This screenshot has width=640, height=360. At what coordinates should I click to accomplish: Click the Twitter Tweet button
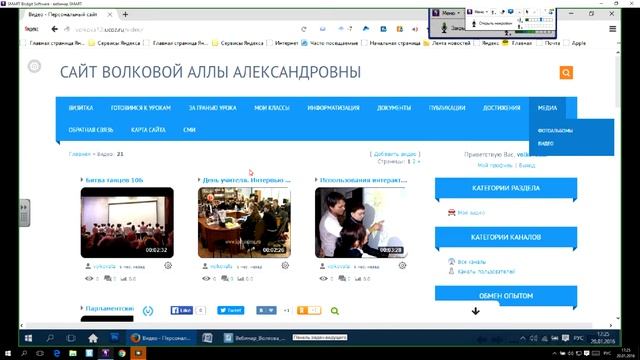231,310
